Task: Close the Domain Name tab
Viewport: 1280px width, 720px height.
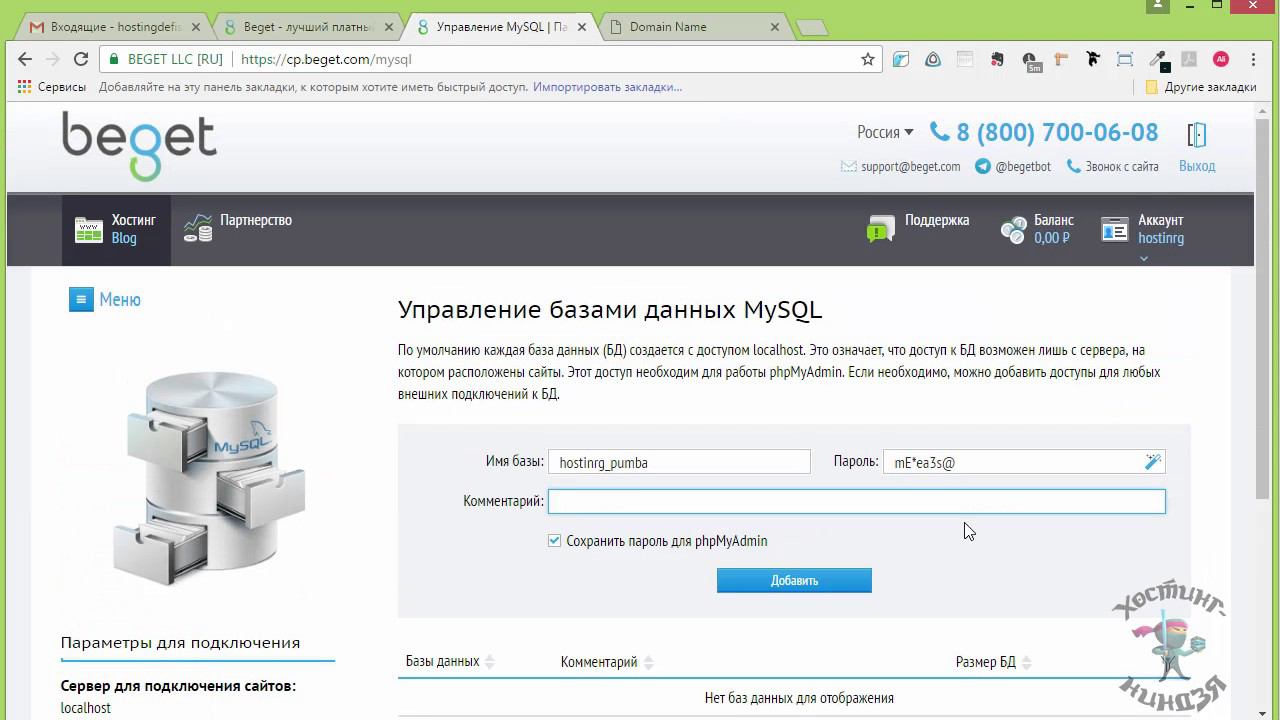Action: click(x=773, y=27)
